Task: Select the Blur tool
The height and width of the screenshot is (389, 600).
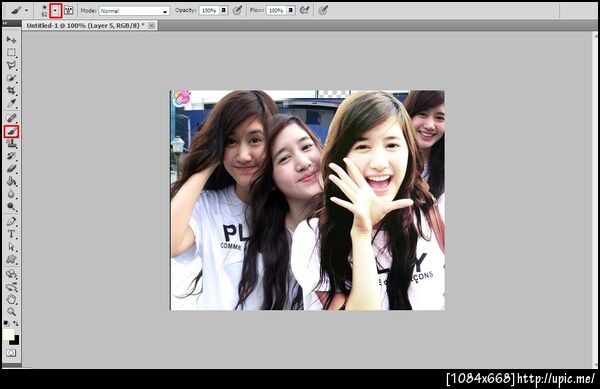Action: [x=11, y=194]
